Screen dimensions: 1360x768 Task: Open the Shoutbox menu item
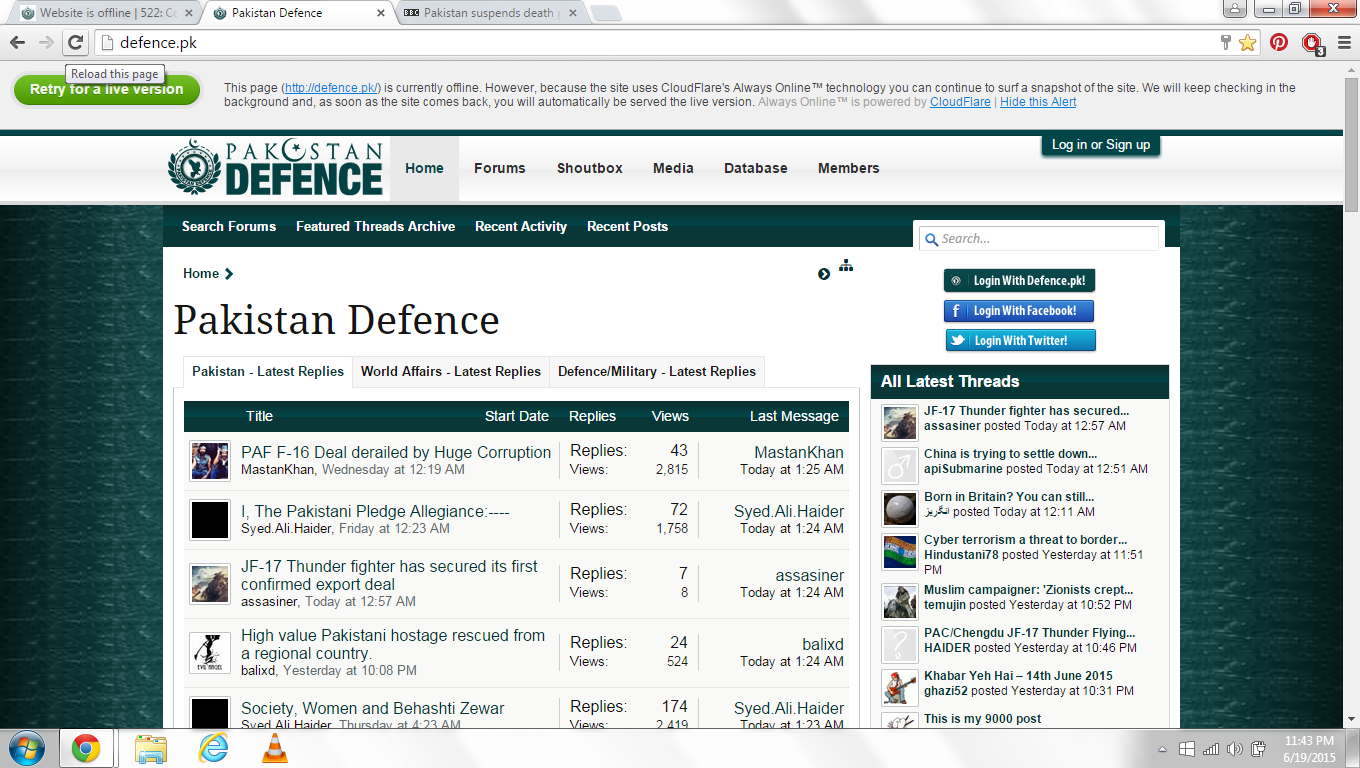click(590, 168)
